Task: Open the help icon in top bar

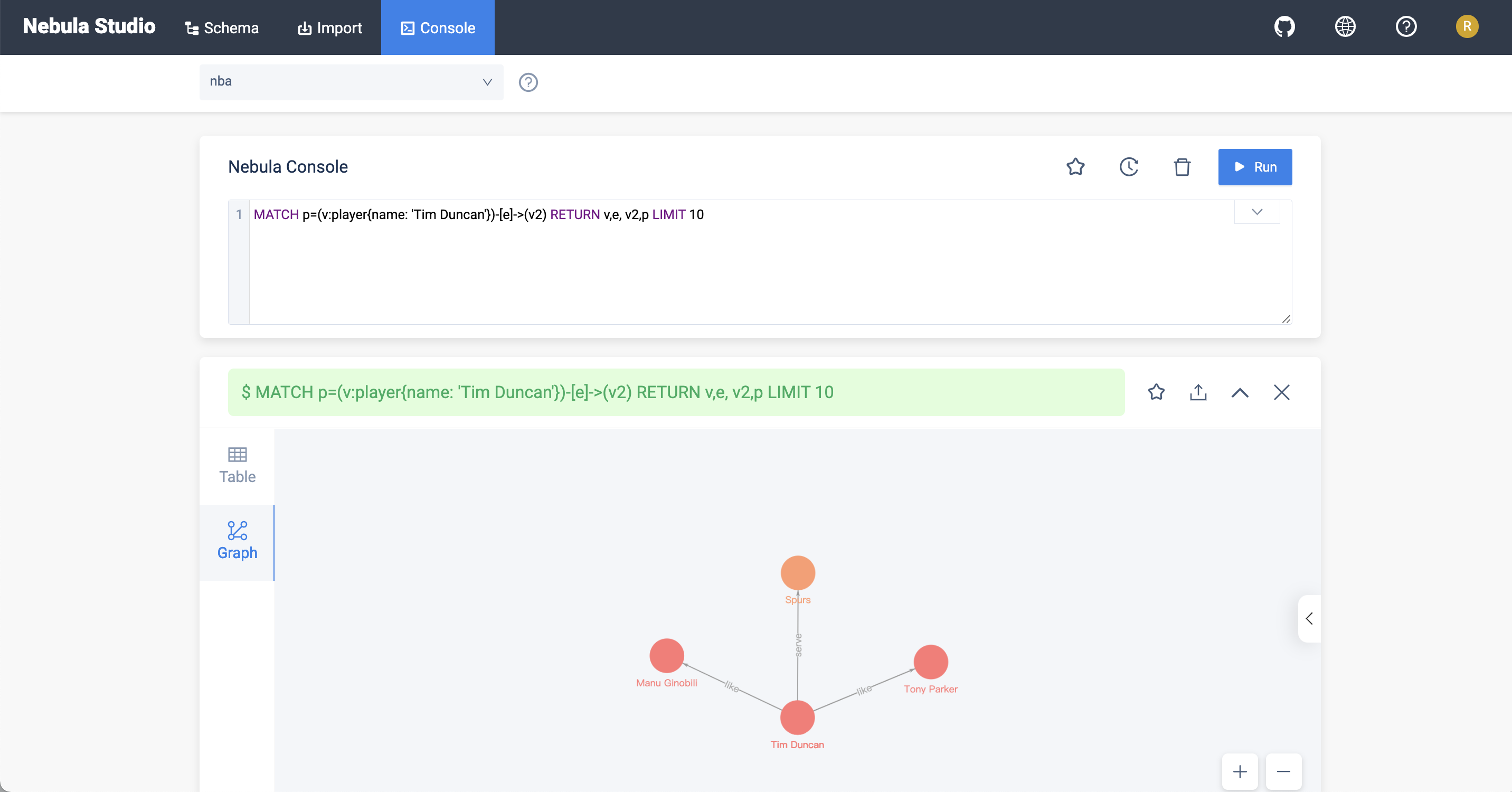Action: [x=1406, y=27]
